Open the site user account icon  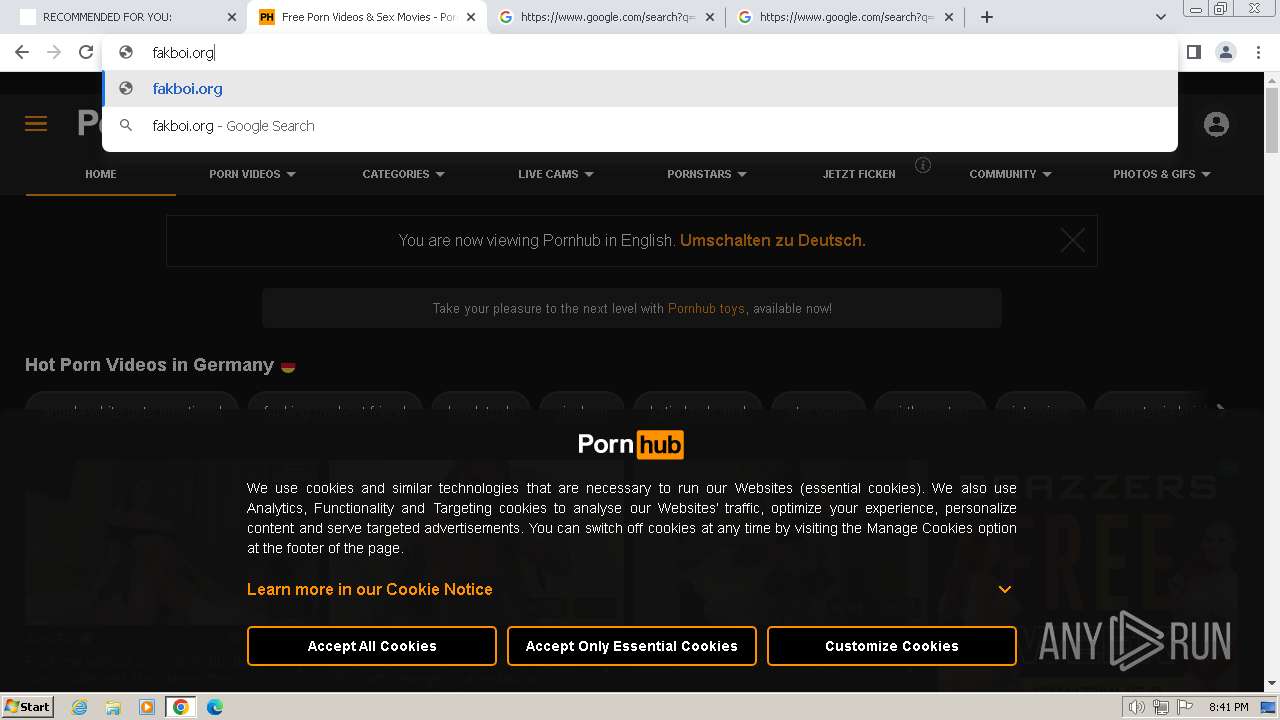coord(1216,124)
